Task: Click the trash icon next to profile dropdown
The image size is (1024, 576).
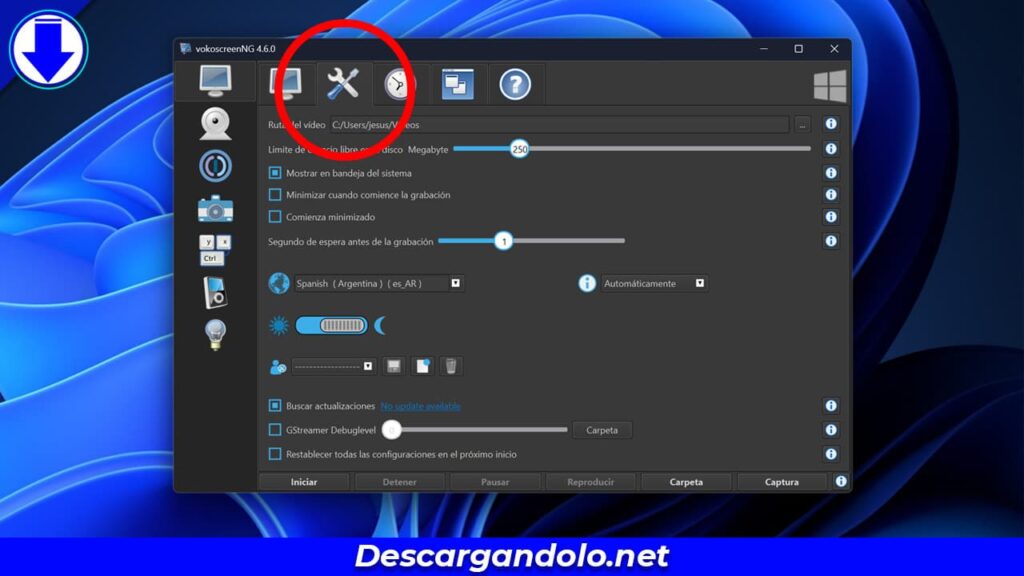Action: tap(452, 366)
